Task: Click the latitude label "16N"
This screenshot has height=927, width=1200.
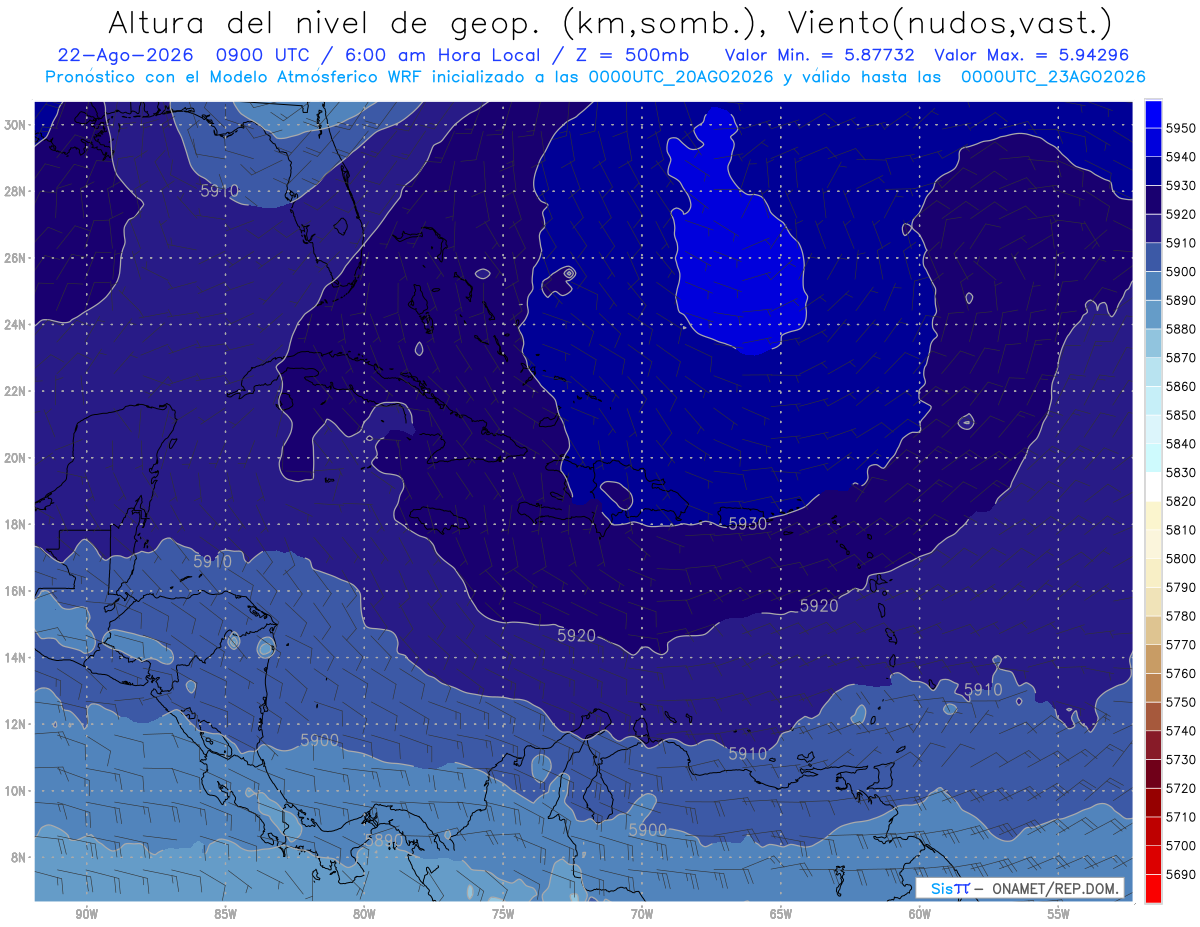Action: 15,591
